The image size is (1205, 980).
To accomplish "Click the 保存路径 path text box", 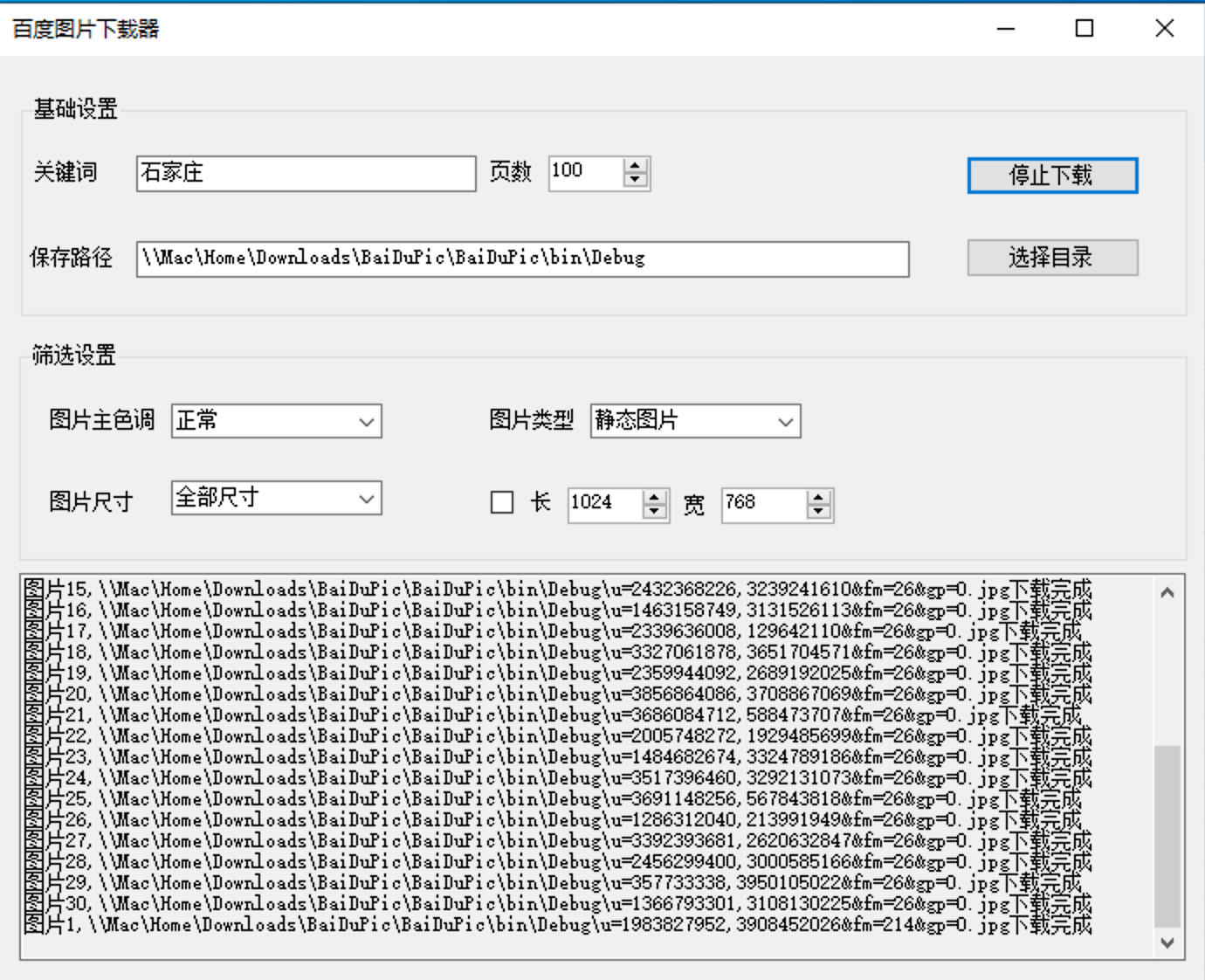I will point(523,259).
